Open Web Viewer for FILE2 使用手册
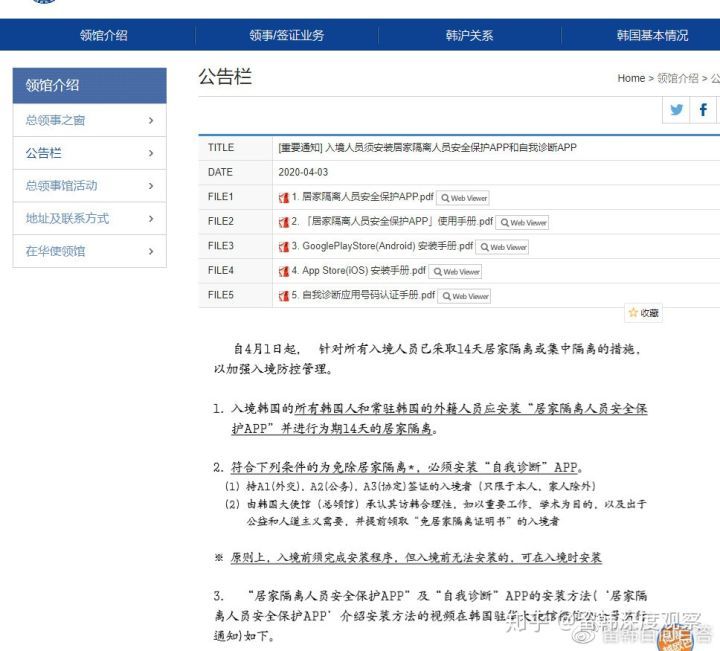The height and width of the screenshot is (651, 720). pyautogui.click(x=523, y=223)
